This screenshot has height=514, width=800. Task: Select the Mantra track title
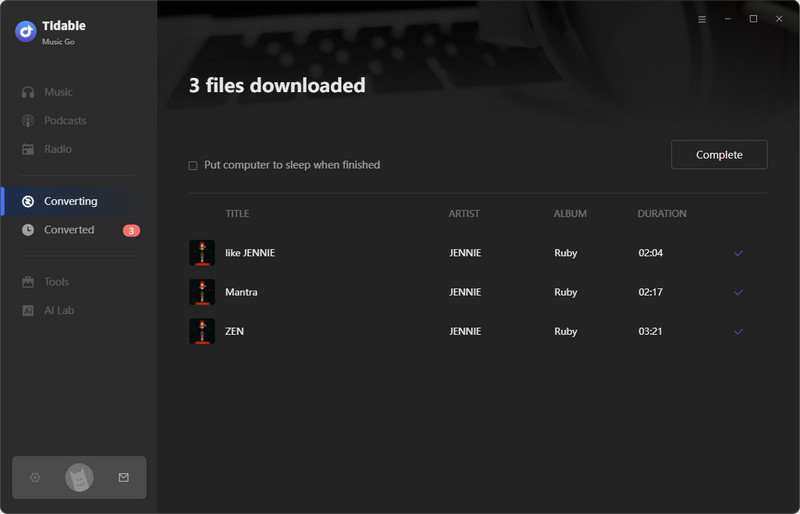pyautogui.click(x=241, y=292)
